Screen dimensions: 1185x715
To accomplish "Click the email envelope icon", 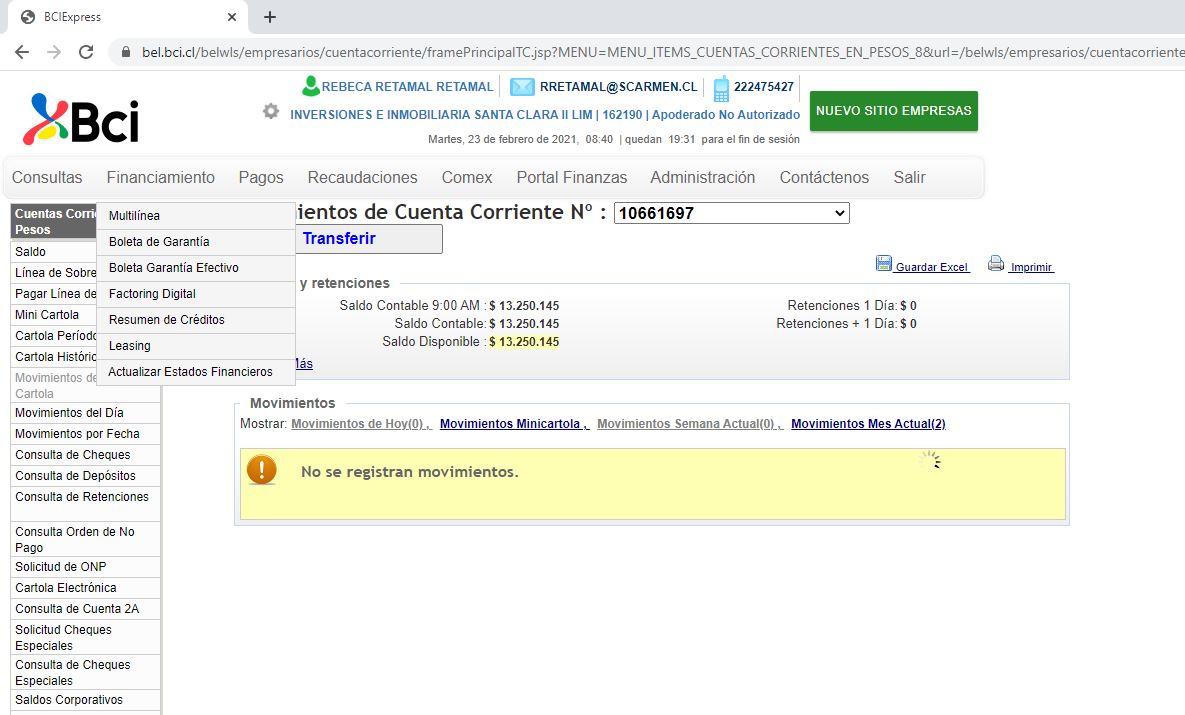I will [x=522, y=87].
